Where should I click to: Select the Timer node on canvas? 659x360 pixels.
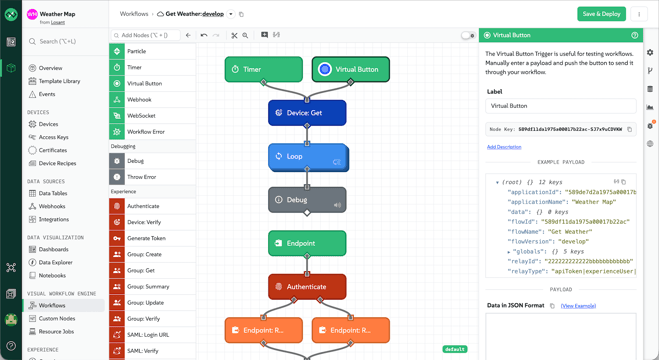click(264, 69)
